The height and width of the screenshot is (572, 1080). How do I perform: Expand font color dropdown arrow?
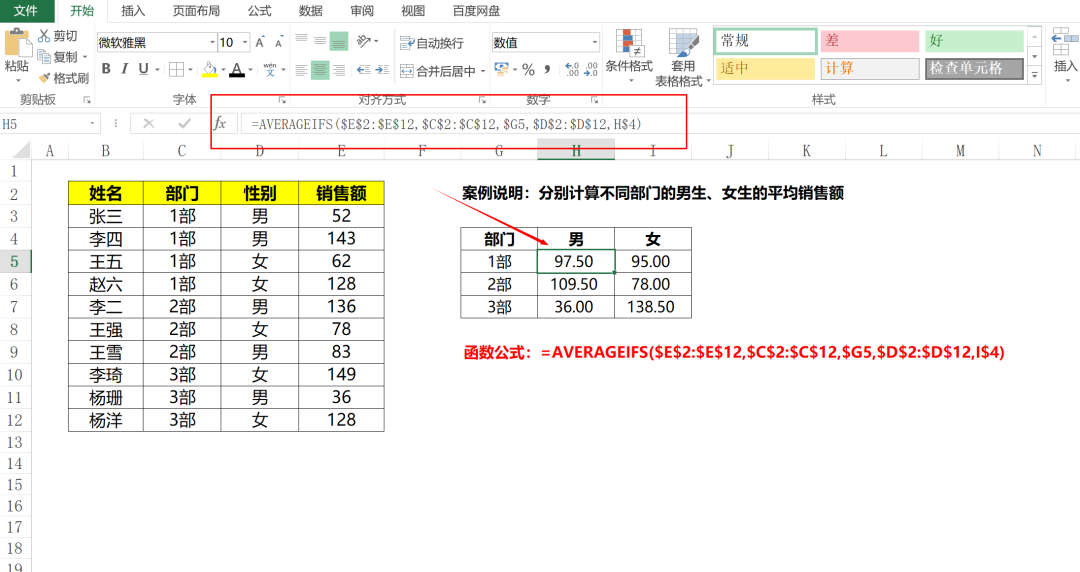250,70
